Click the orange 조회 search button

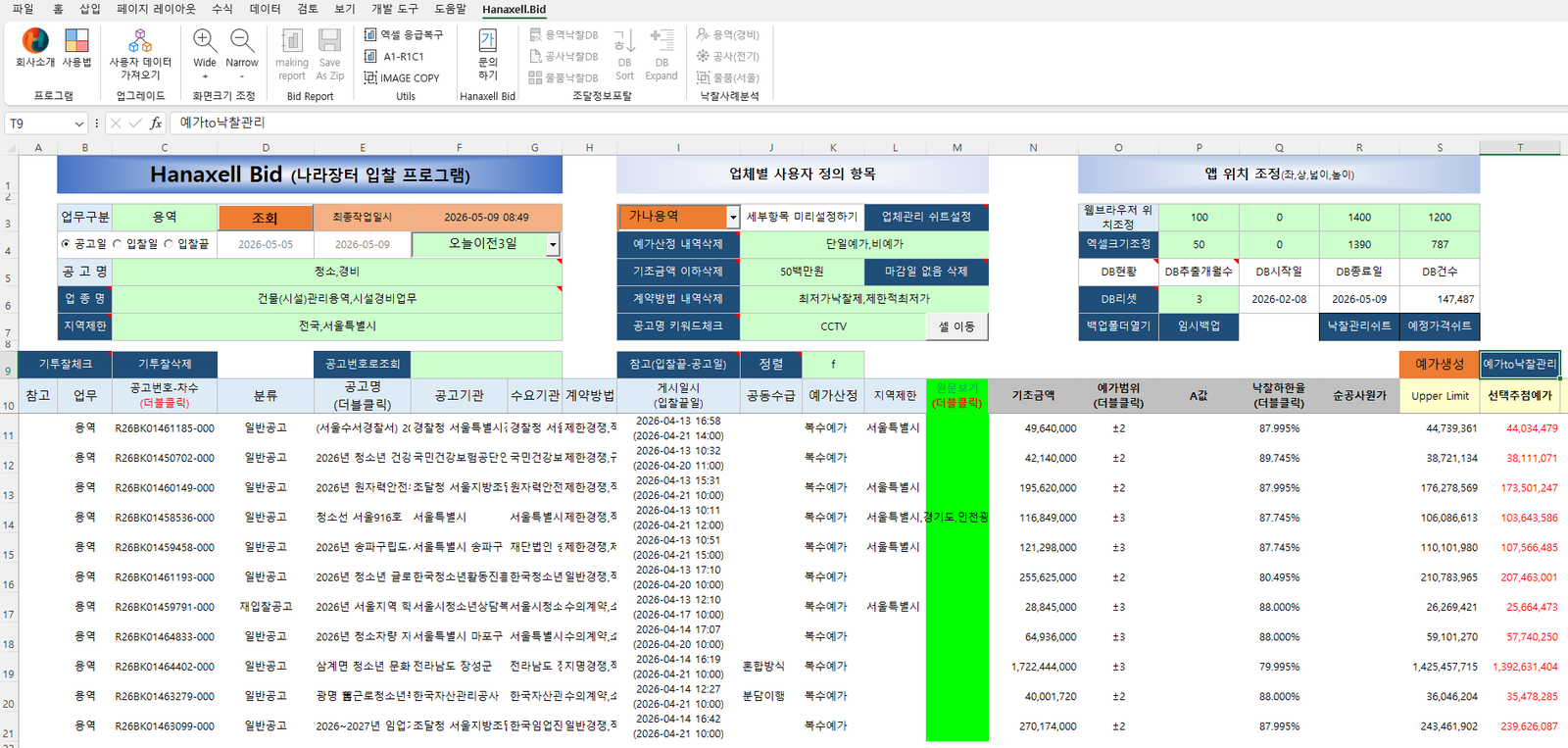[x=265, y=218]
